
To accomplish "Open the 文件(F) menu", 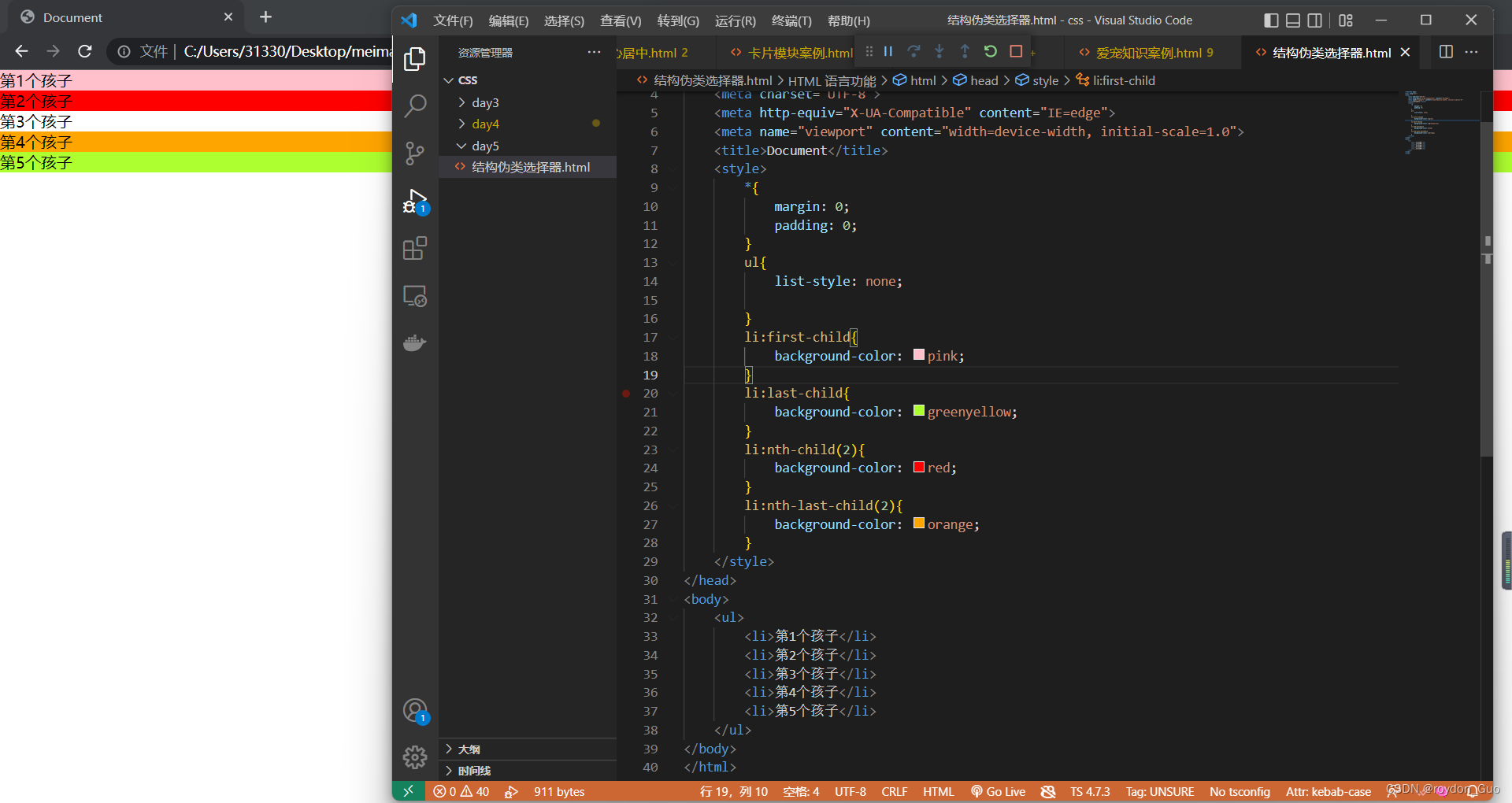I will (453, 20).
